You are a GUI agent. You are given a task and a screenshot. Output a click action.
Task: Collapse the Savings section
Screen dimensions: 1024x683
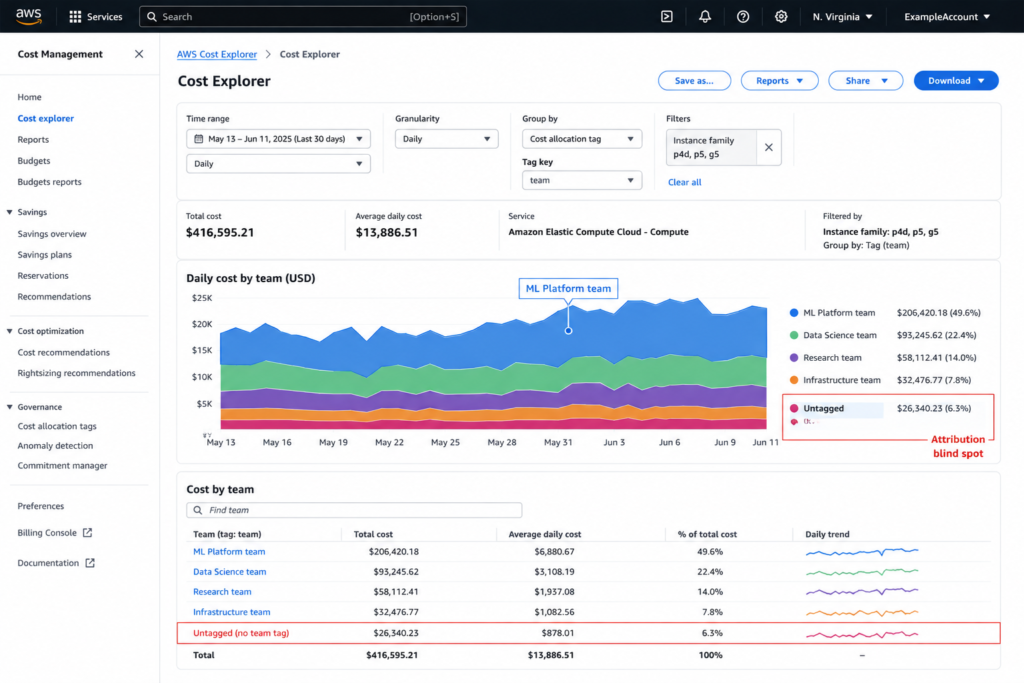10,212
